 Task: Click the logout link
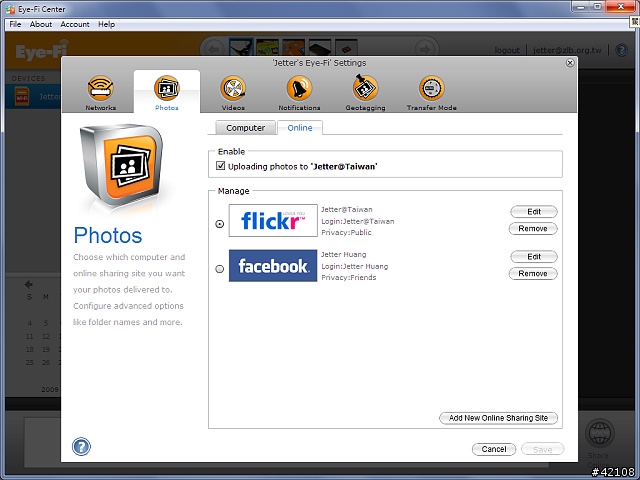click(507, 50)
